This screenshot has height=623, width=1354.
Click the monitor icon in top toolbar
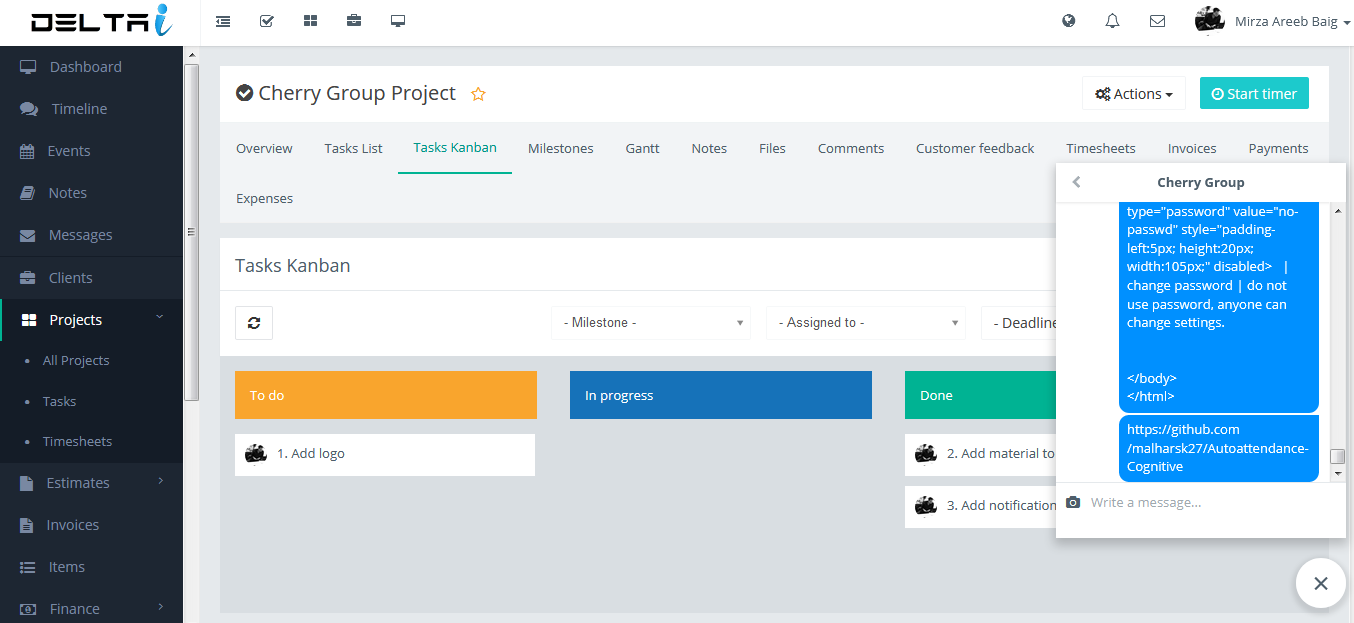[x=398, y=21]
